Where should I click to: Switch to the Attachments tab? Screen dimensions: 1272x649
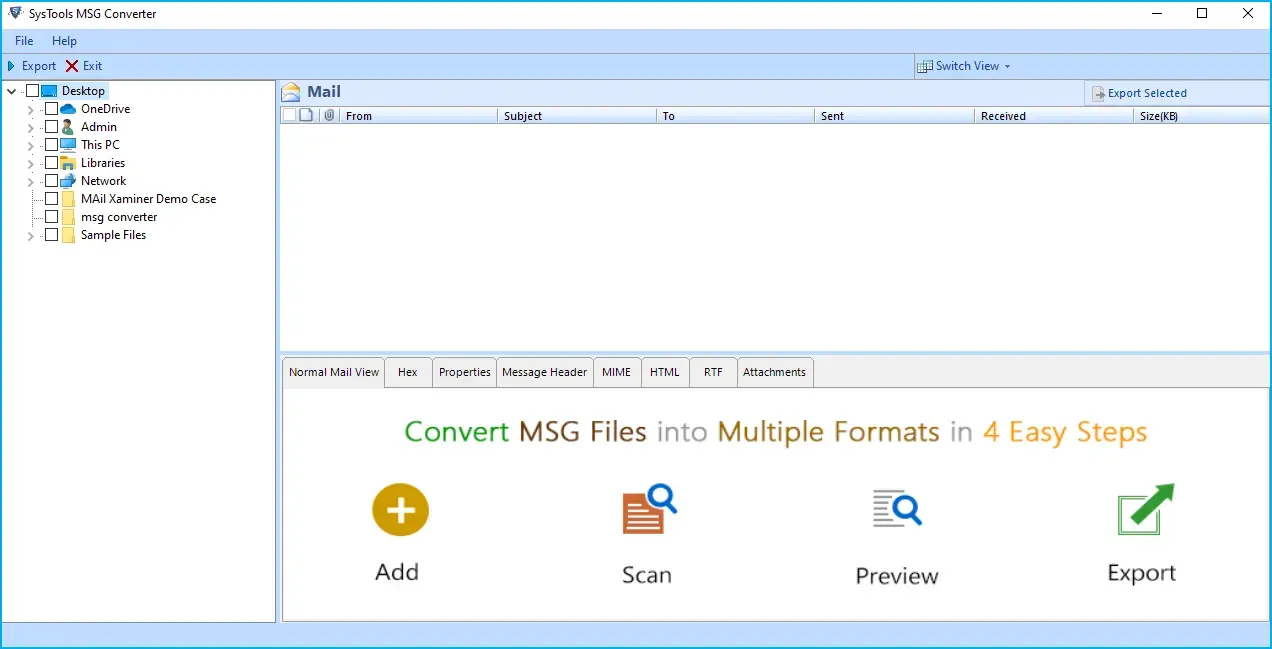[x=774, y=372]
